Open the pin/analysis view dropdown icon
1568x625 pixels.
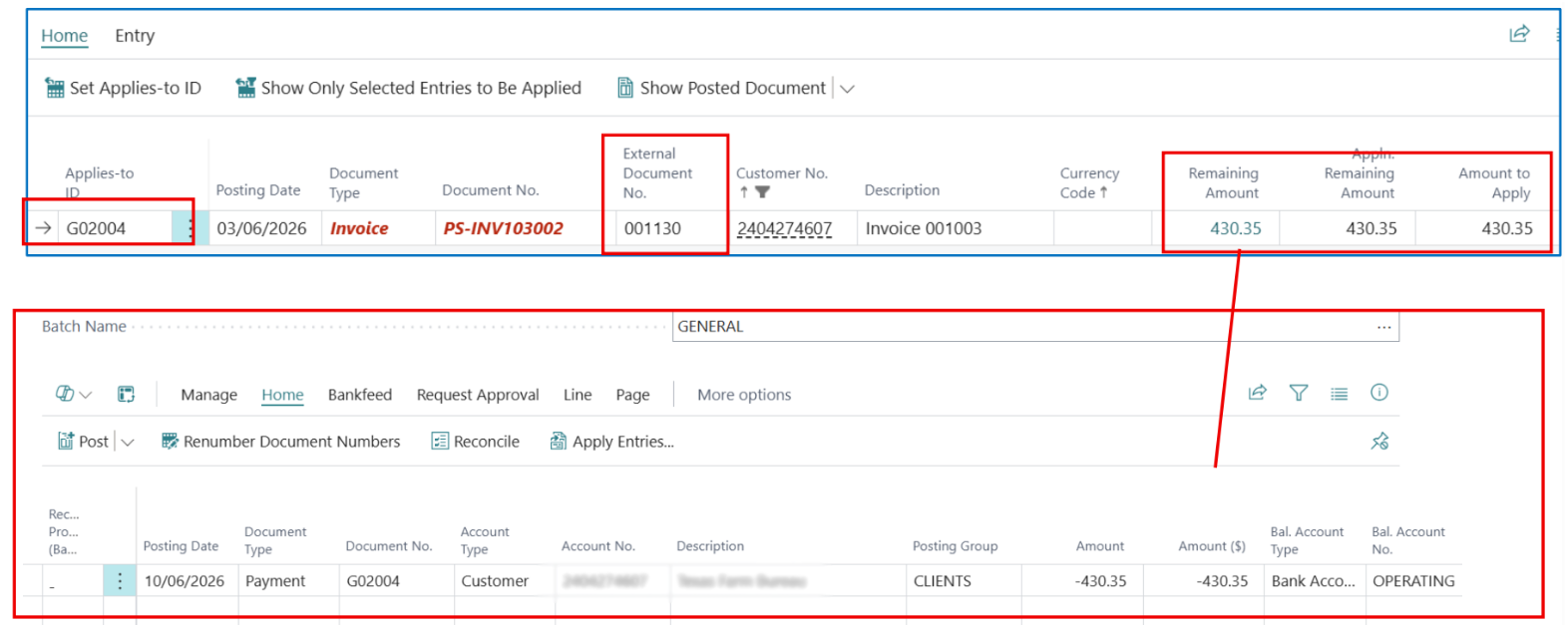click(x=74, y=394)
